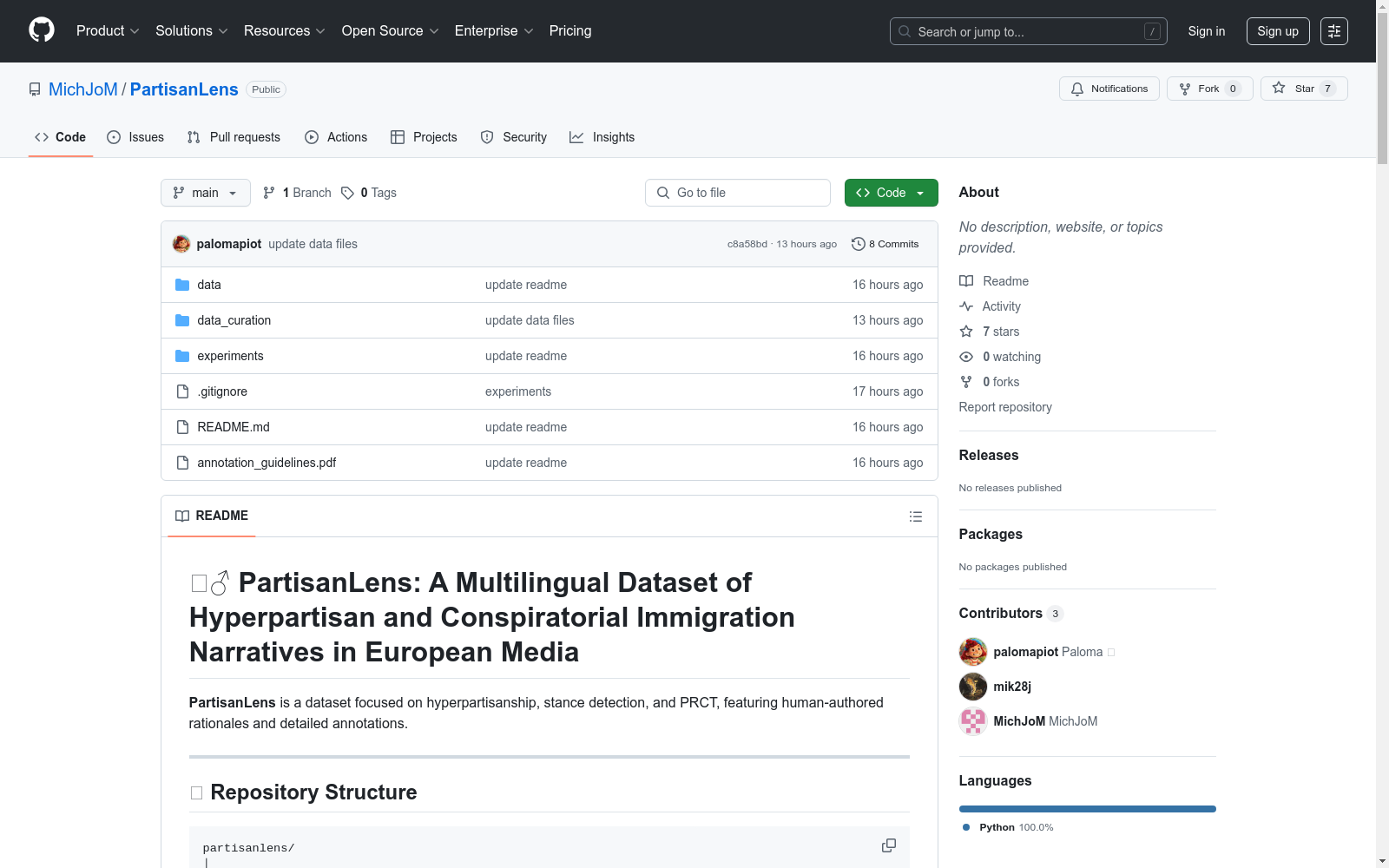Image resolution: width=1389 pixels, height=868 pixels.
Task: Click the search magnifier icon
Action: click(905, 31)
